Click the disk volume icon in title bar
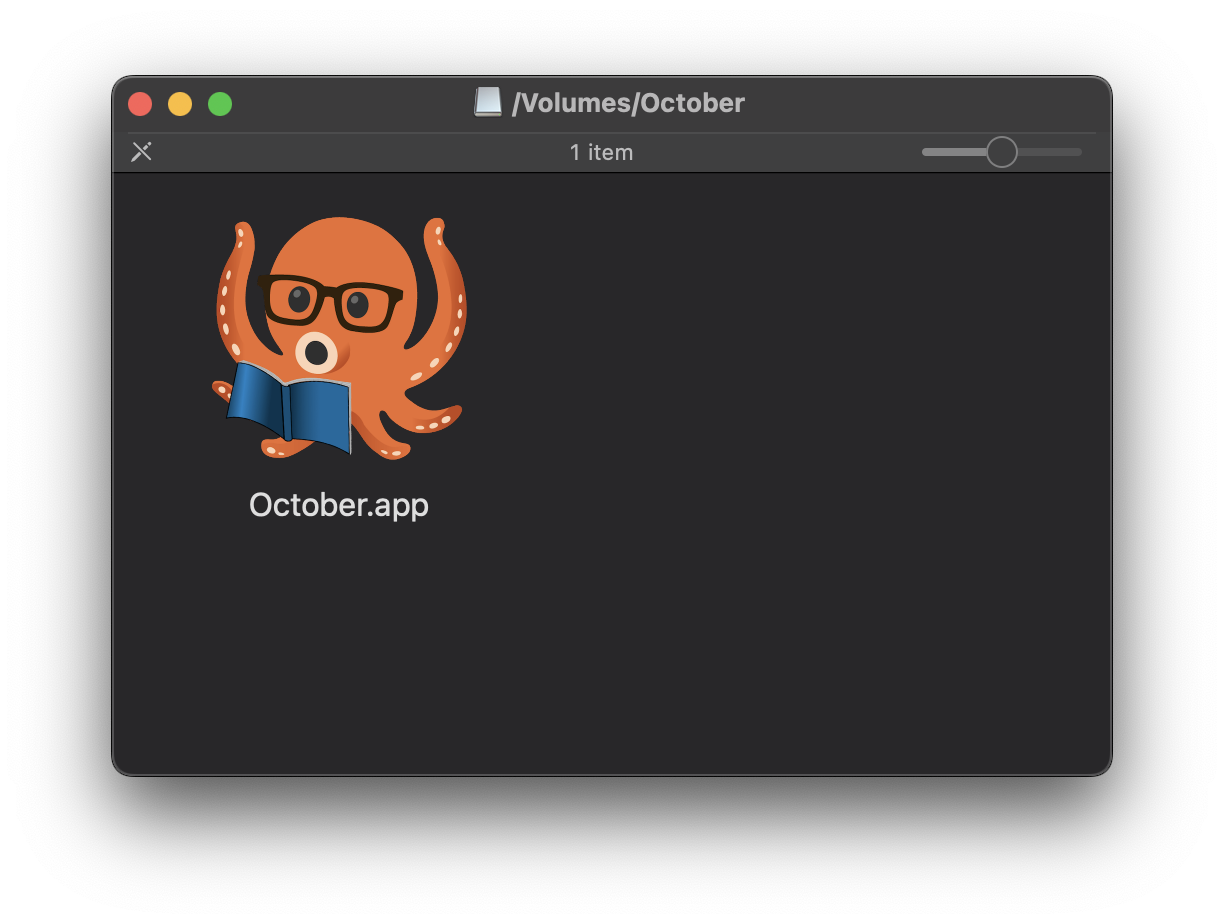The width and height of the screenshot is (1224, 924). click(488, 102)
